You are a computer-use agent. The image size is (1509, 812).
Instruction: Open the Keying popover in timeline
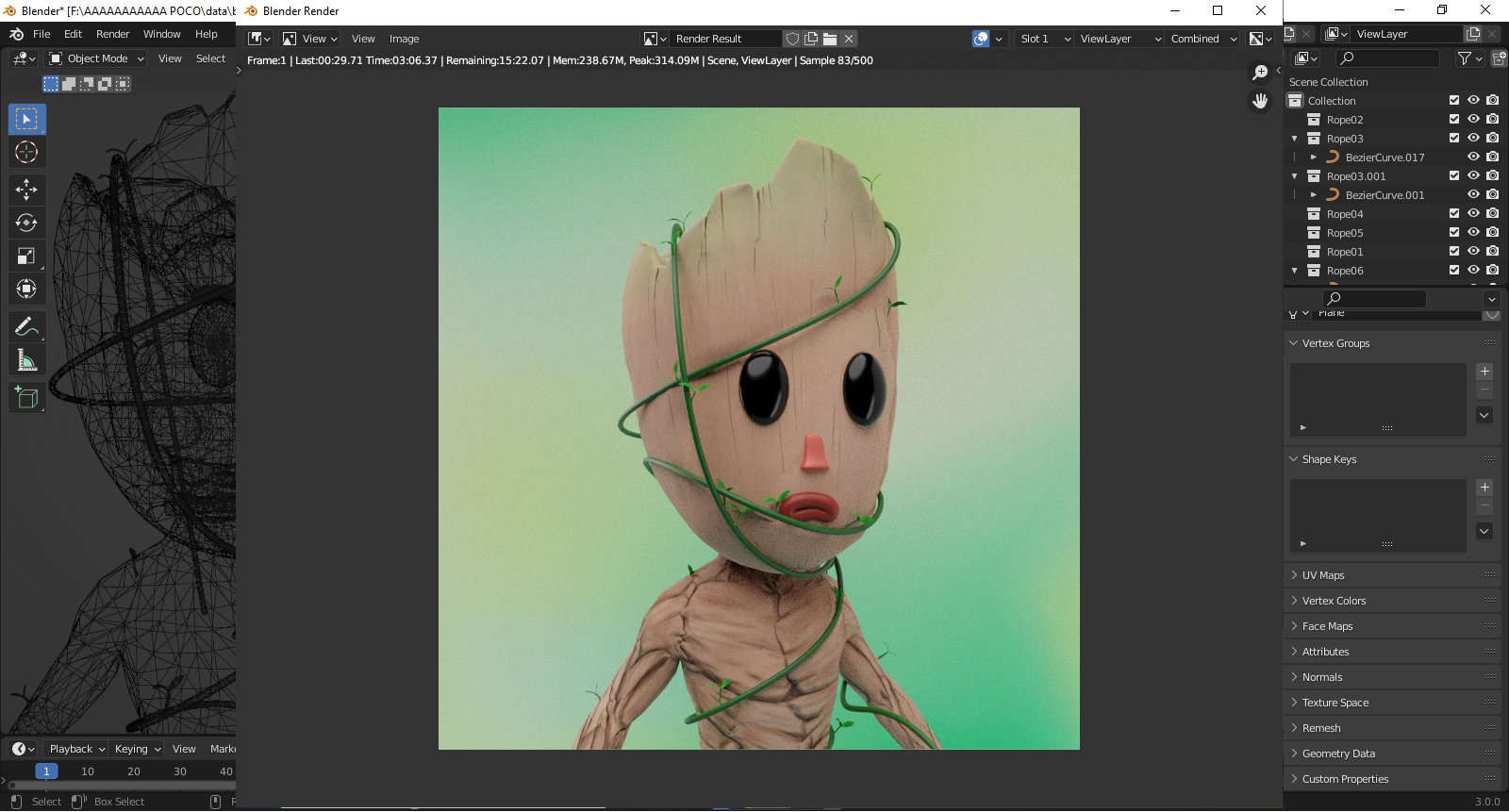click(137, 749)
